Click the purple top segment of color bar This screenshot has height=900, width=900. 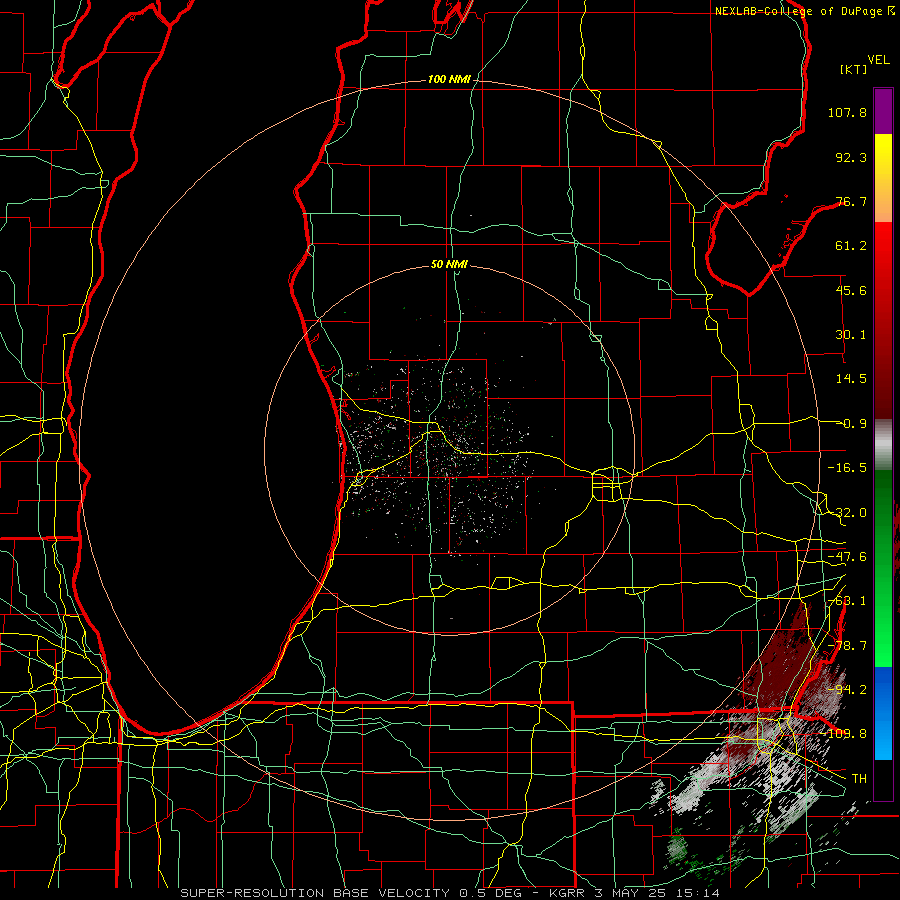(x=883, y=112)
